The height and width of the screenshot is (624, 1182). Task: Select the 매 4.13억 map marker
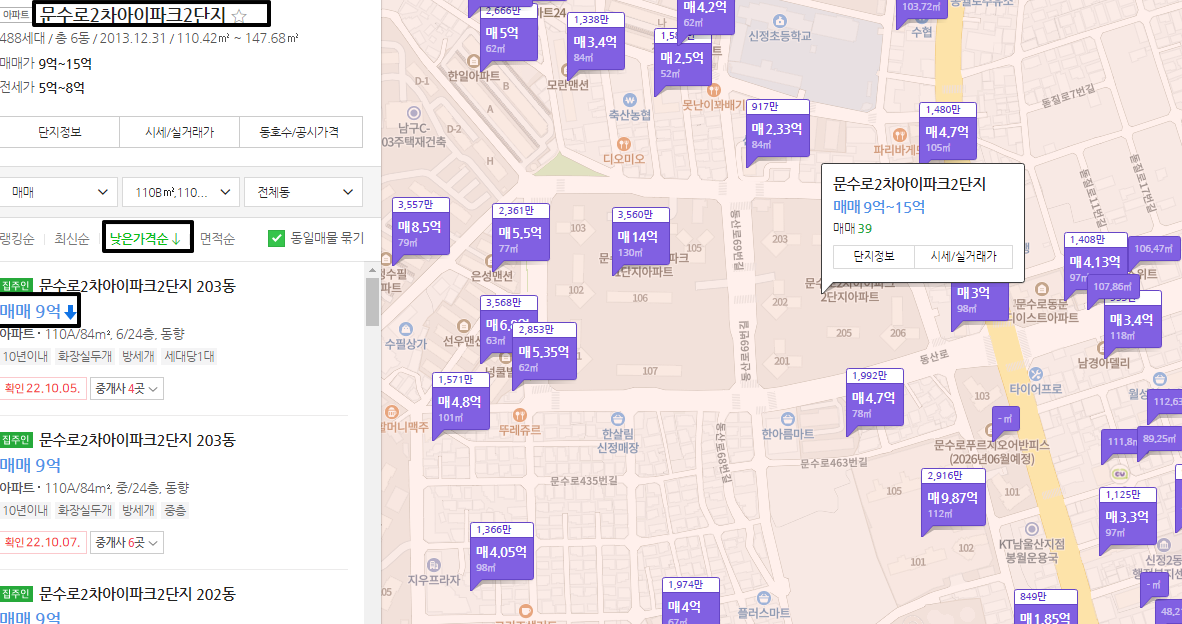(1095, 263)
